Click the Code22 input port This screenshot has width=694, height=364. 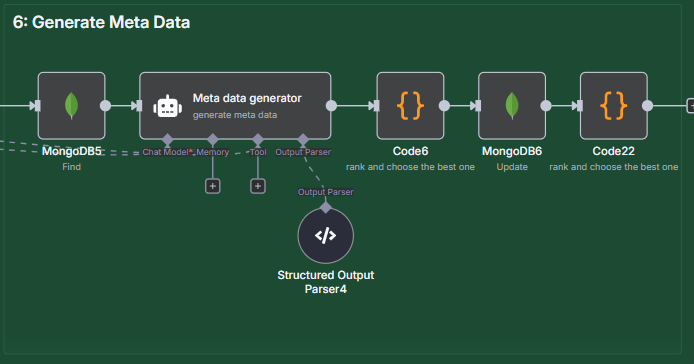580,106
